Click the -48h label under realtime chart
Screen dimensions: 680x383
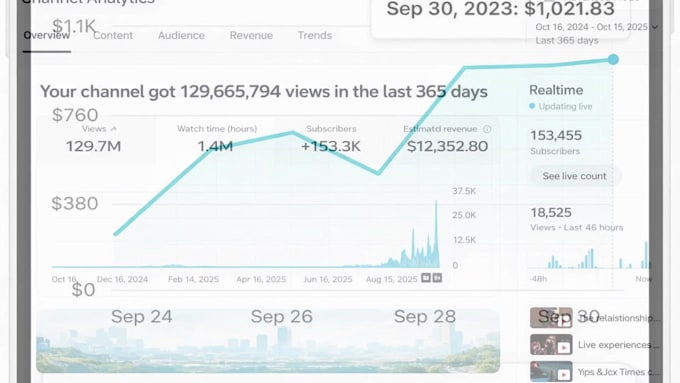(538, 279)
